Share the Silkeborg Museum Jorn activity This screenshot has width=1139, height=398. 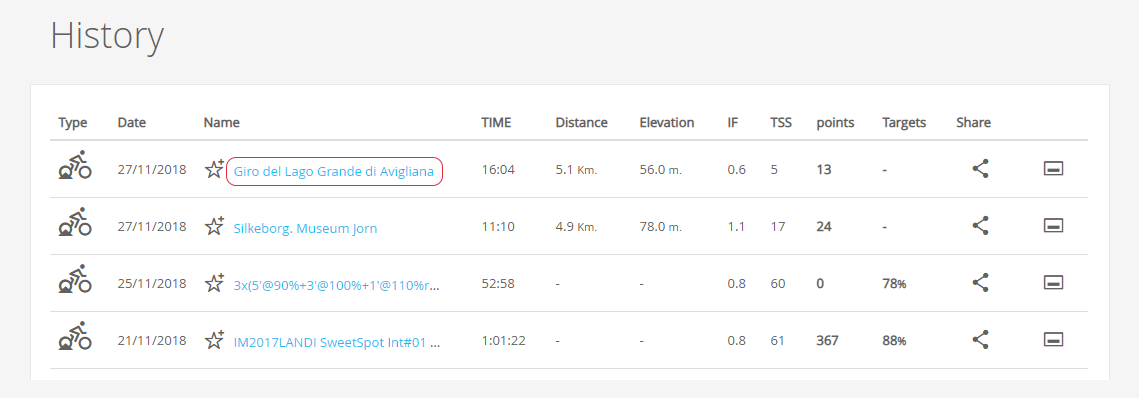[981, 226]
